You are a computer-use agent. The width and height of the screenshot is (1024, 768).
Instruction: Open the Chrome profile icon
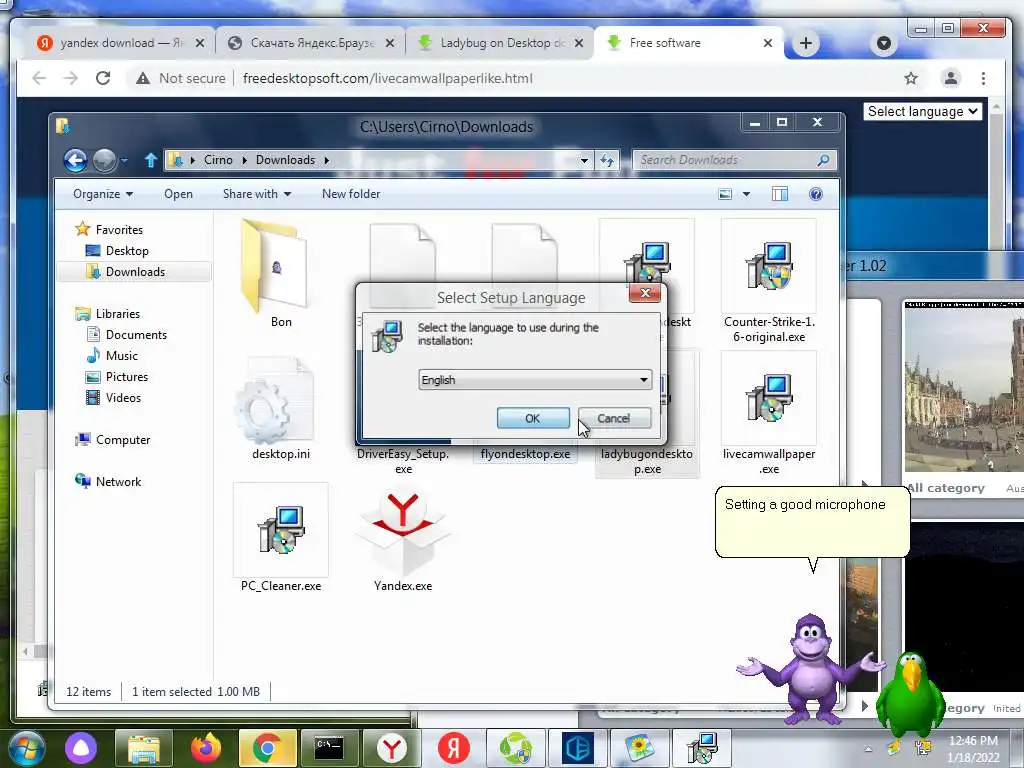point(951,78)
